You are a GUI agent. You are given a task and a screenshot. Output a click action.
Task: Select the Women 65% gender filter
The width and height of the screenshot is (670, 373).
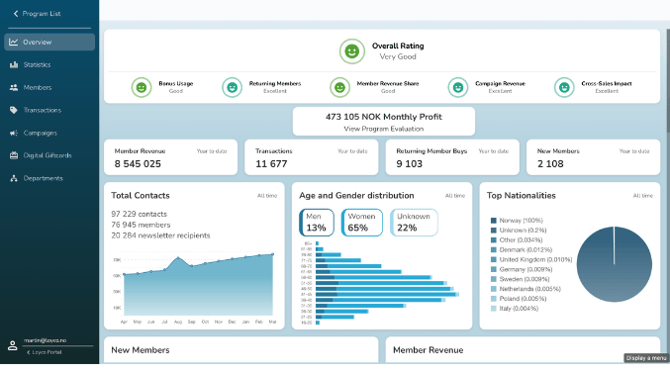[x=362, y=222]
